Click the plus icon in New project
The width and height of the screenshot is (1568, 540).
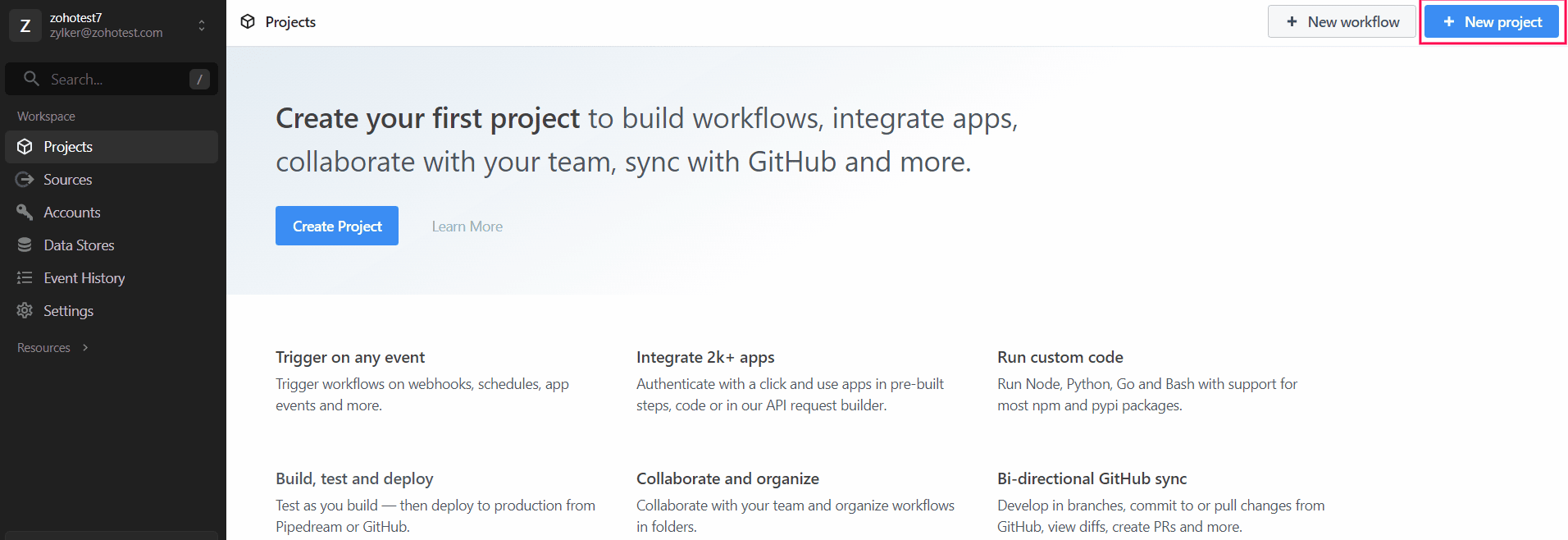tap(1449, 22)
